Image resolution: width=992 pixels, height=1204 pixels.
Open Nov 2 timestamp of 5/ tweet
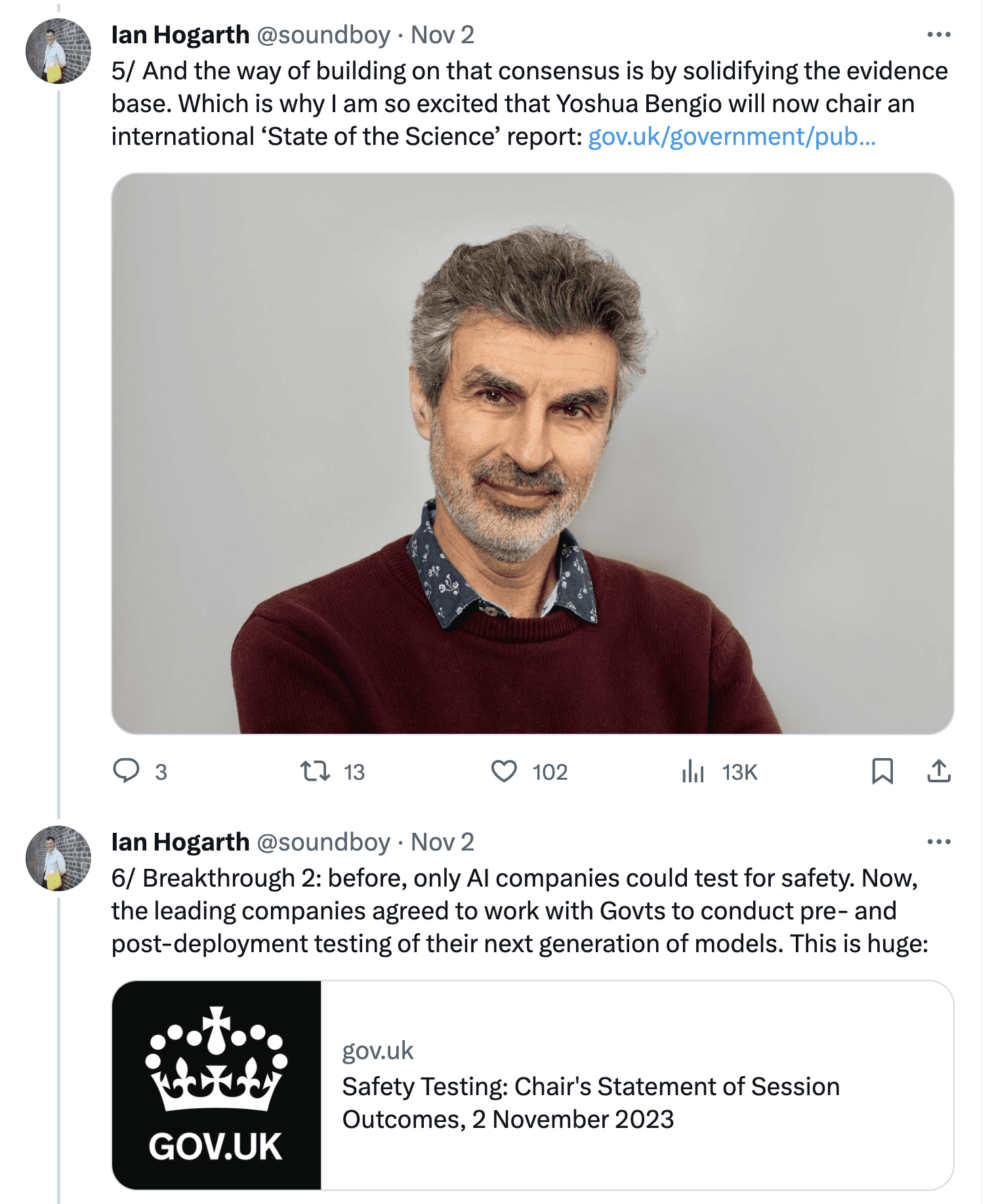(x=442, y=35)
